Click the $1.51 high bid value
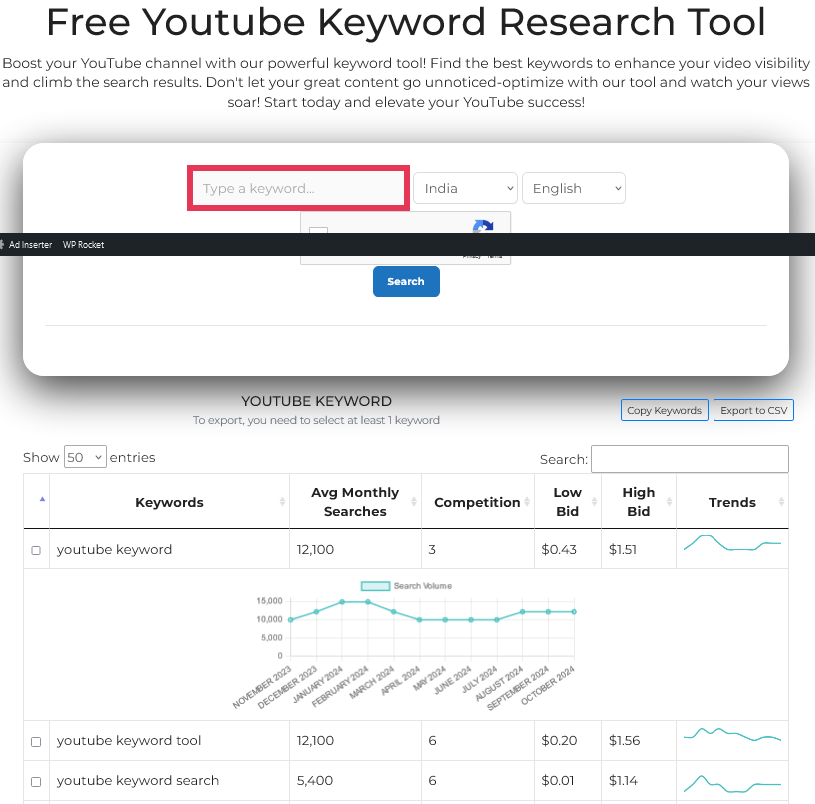The height and width of the screenshot is (804, 815). pos(623,549)
